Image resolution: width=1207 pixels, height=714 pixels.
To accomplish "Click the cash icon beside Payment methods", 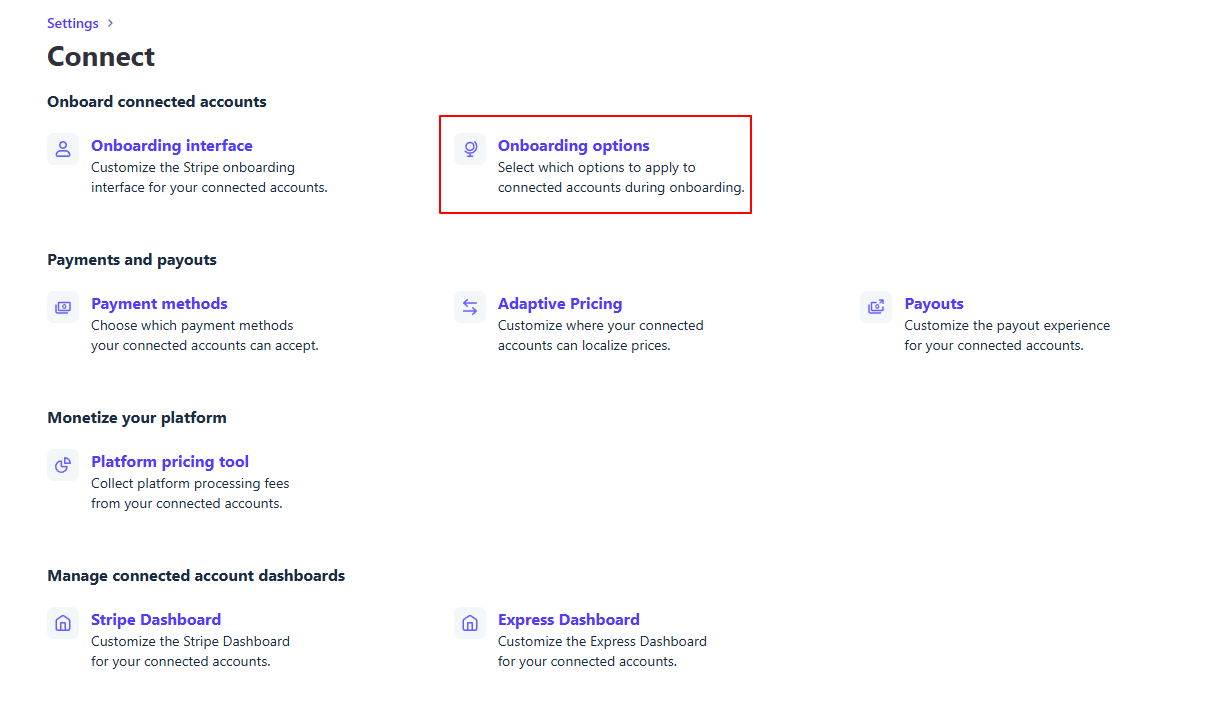I will click(x=63, y=307).
